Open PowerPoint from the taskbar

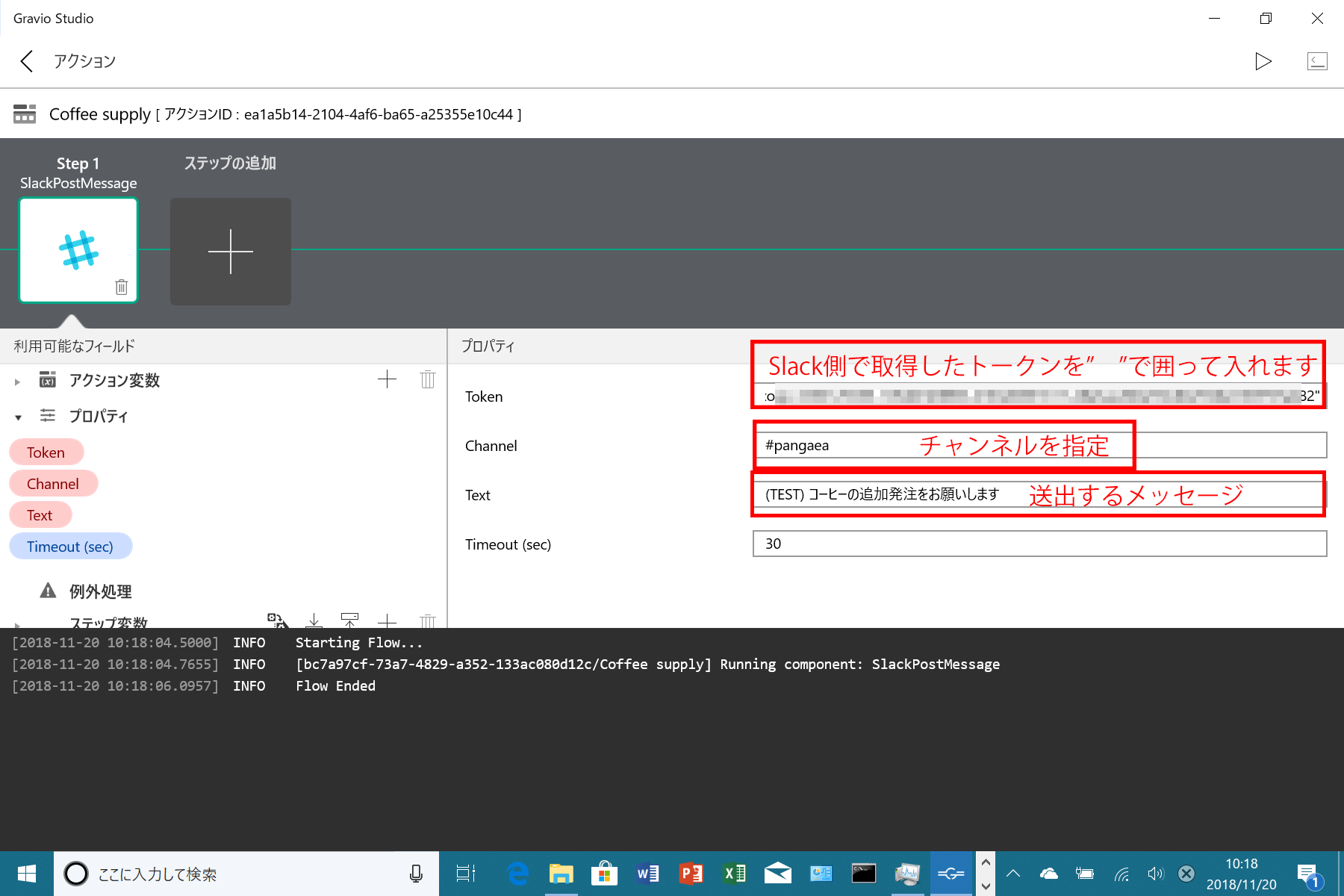691,874
